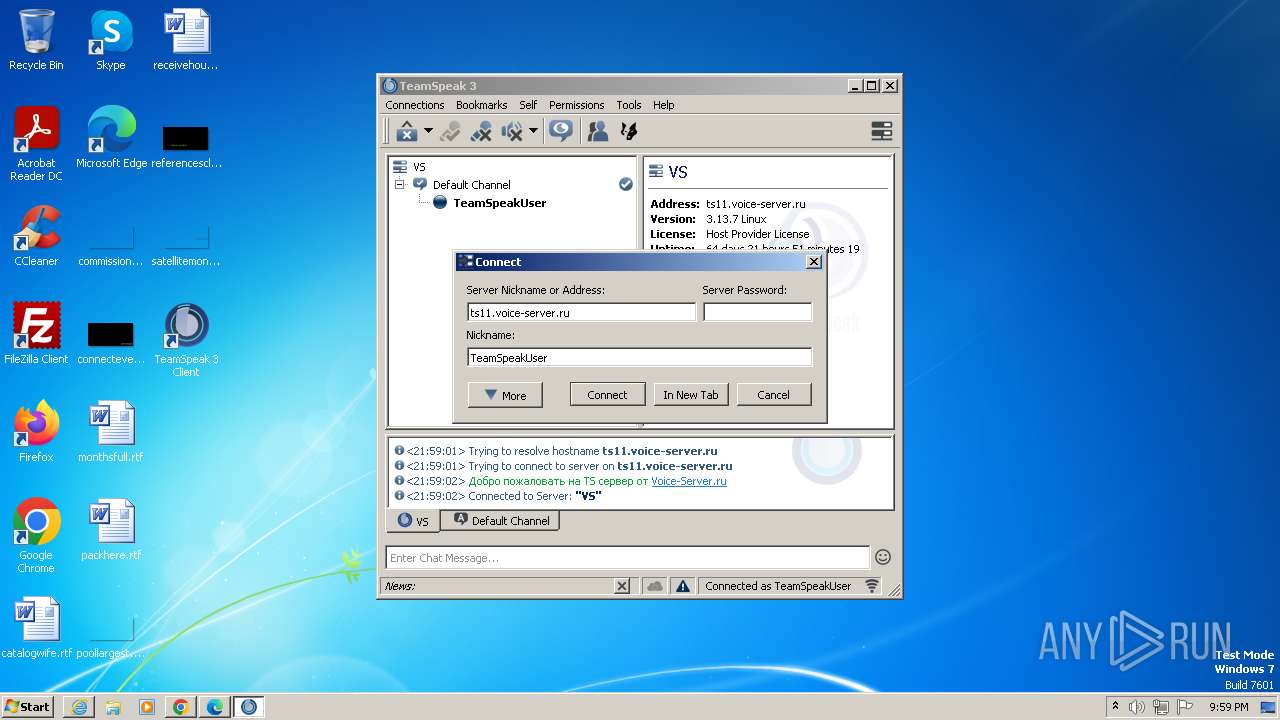The height and width of the screenshot is (720, 1280).
Task: Click the '3.13.7 Linux' version text
Action: 736,219
